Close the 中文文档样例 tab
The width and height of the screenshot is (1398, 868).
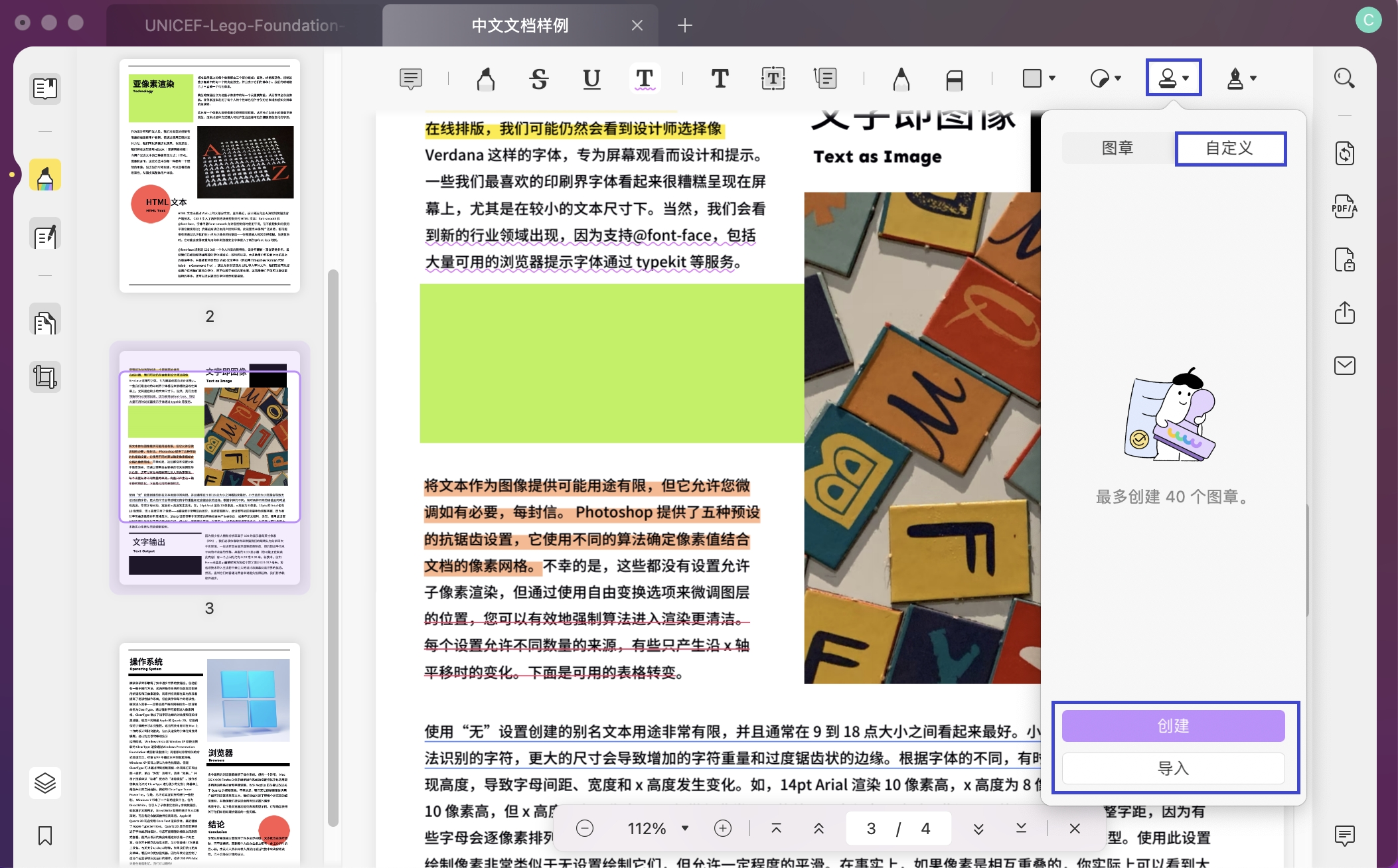pyautogui.click(x=637, y=25)
